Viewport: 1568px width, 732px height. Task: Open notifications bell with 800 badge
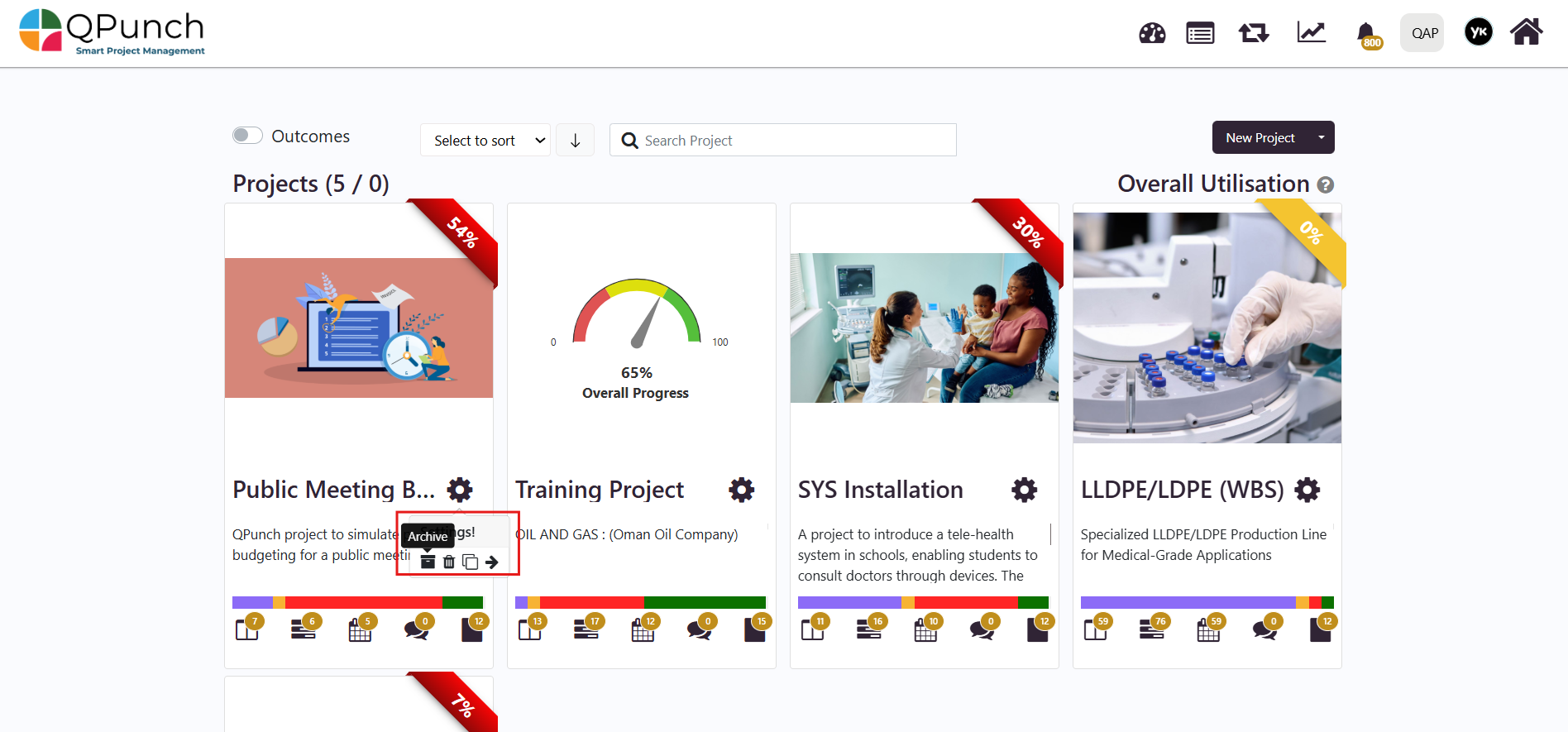pos(1367,34)
